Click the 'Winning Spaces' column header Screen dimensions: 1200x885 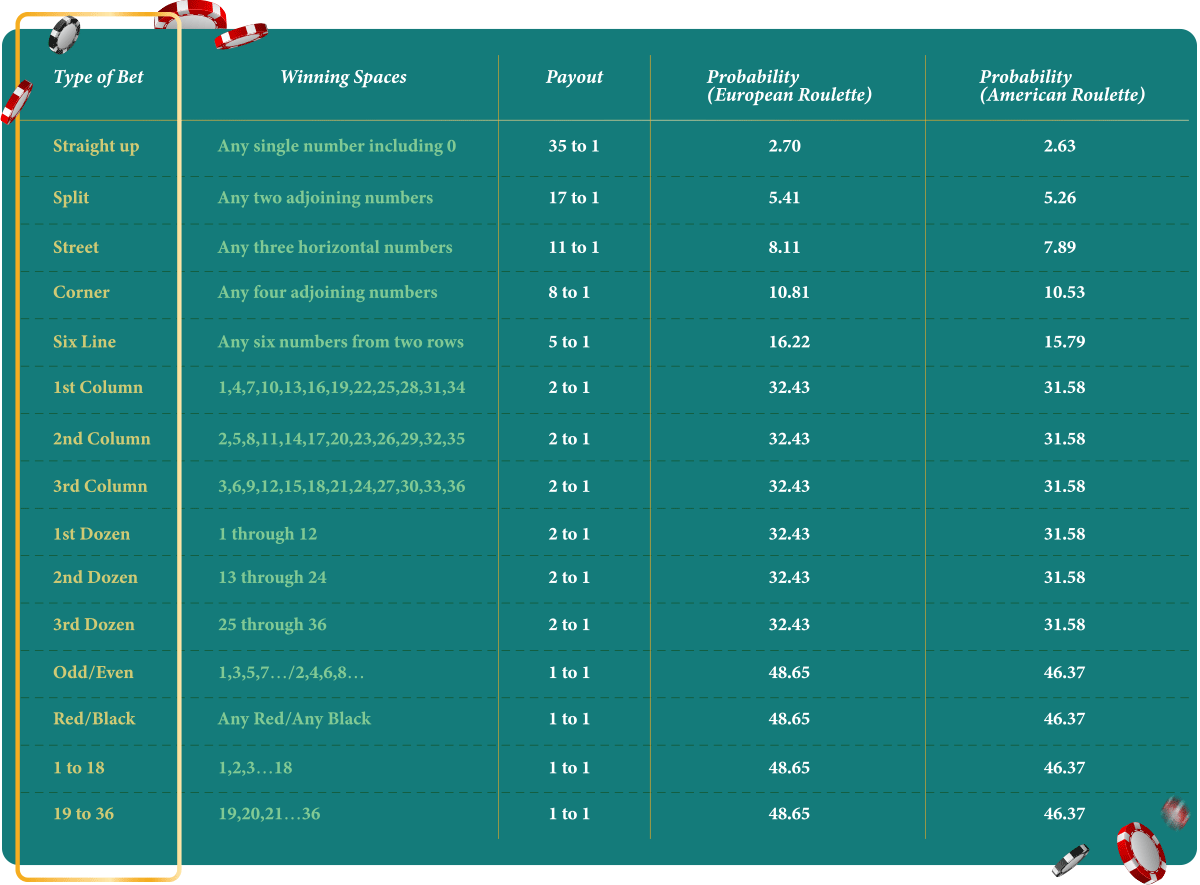pos(343,77)
